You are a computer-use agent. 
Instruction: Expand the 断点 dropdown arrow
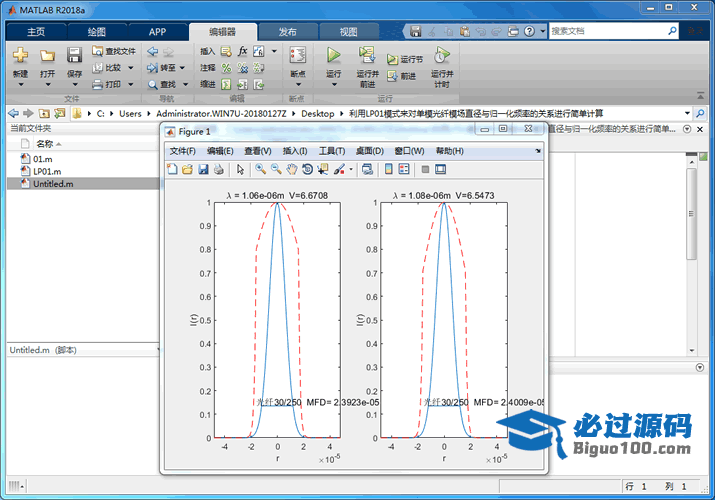(x=298, y=85)
